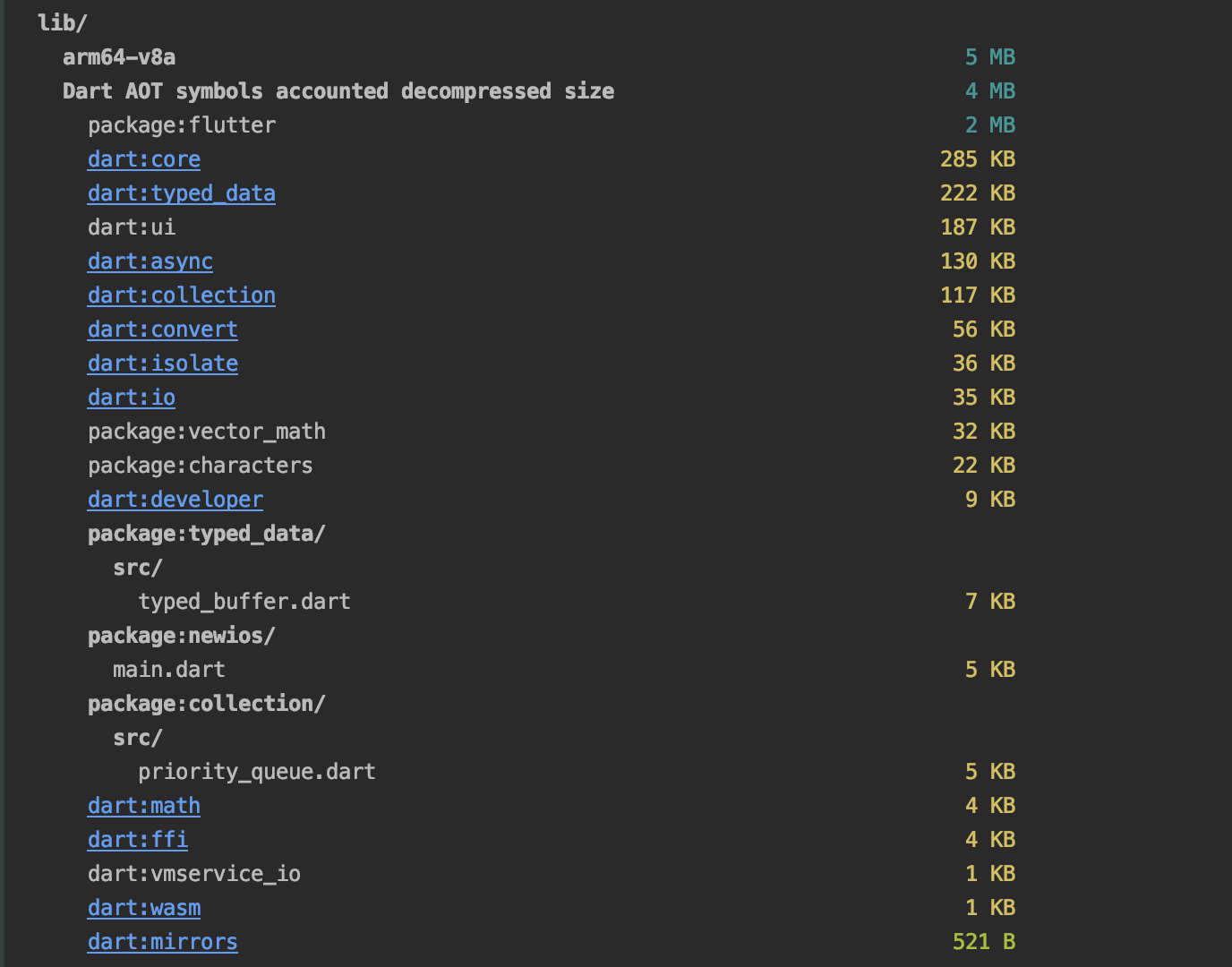Open the dart:isolate link

click(163, 364)
